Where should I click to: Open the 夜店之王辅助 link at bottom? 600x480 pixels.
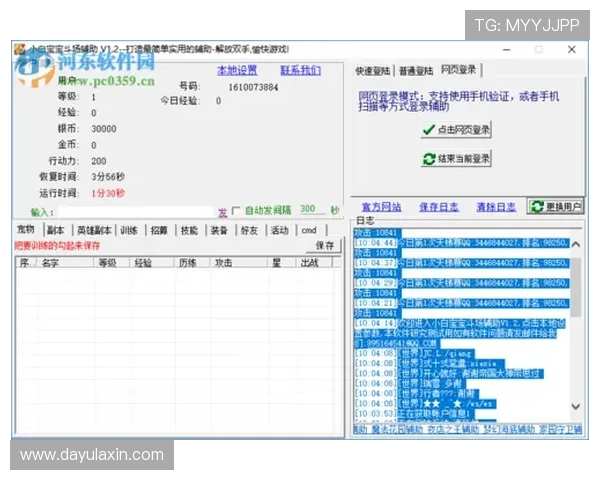pos(453,429)
